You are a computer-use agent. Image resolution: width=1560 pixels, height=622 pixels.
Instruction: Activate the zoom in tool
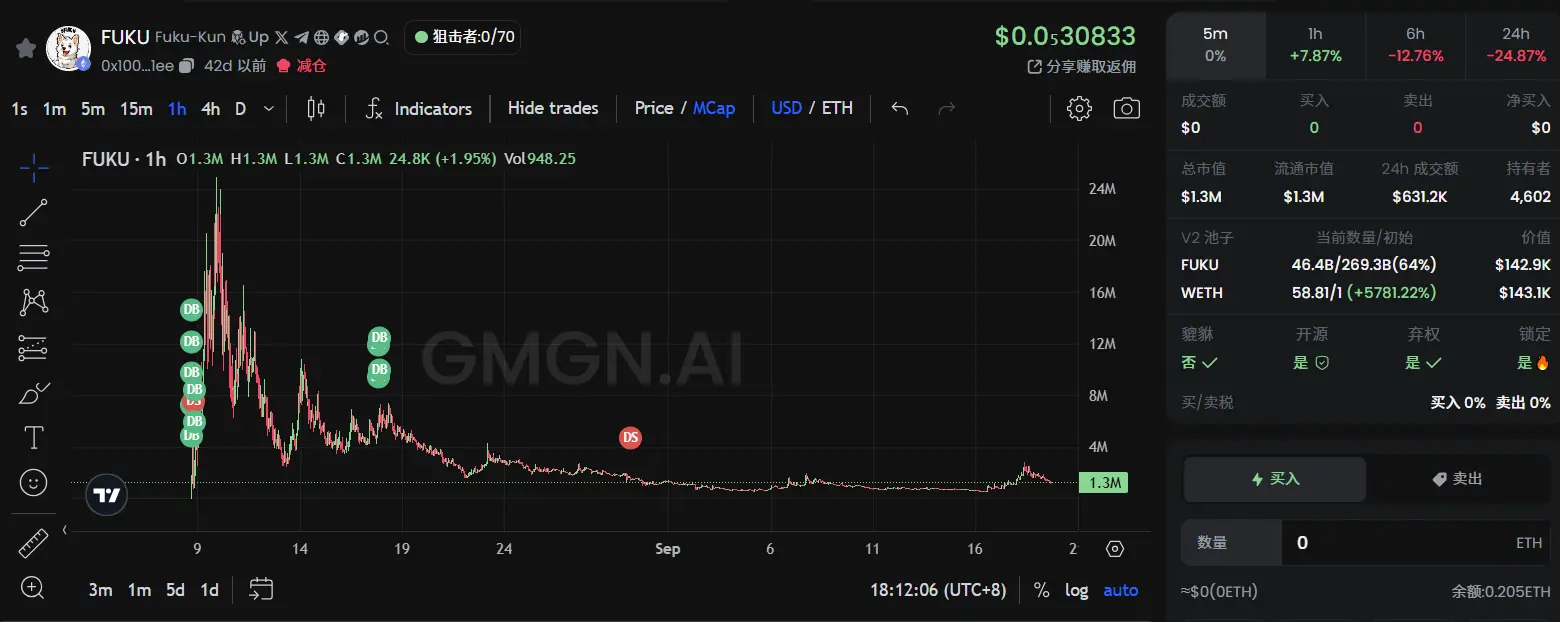34,588
